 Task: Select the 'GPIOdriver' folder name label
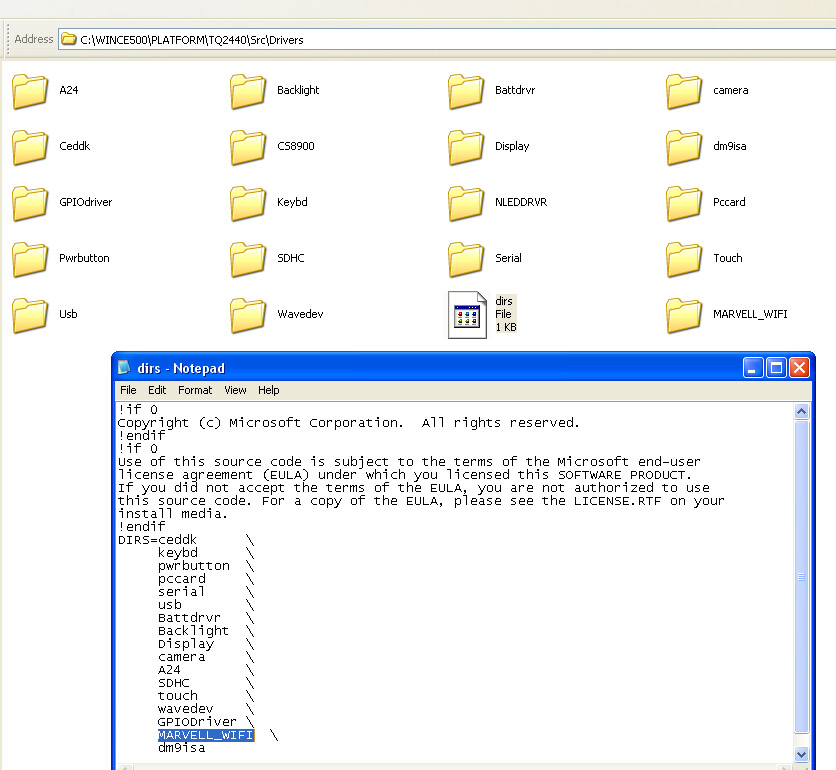86,202
